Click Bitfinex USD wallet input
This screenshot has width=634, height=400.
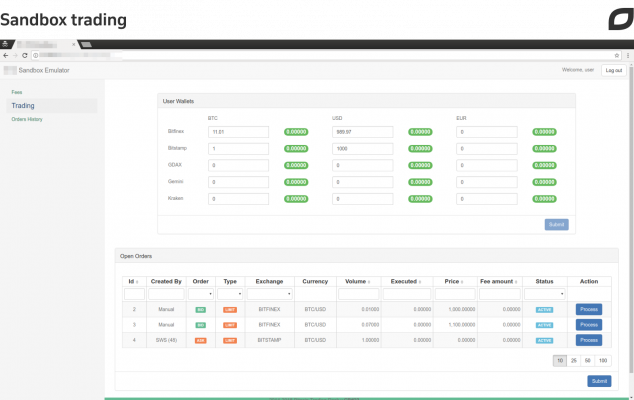click(x=362, y=132)
